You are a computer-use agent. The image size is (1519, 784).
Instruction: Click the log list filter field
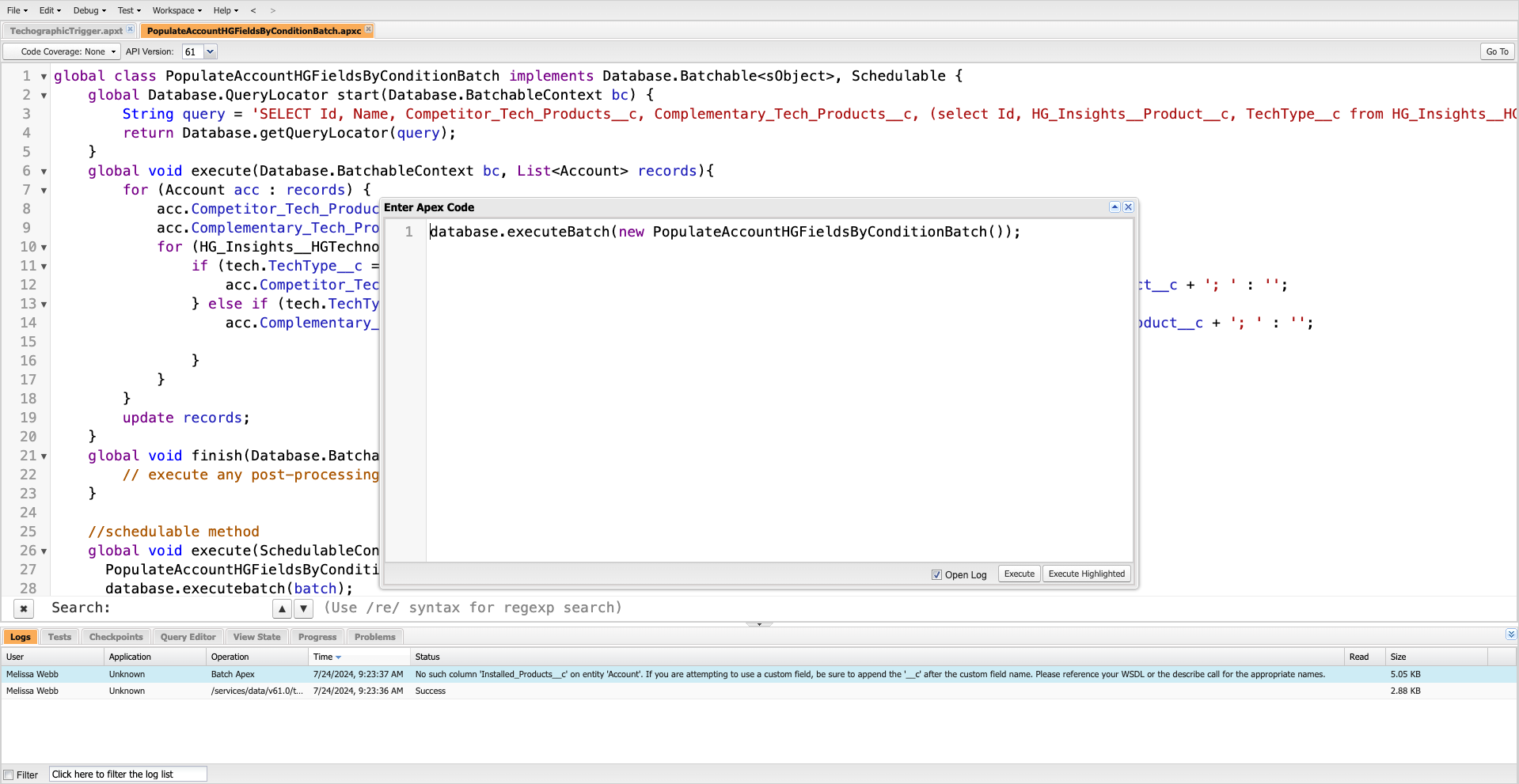pyautogui.click(x=128, y=775)
